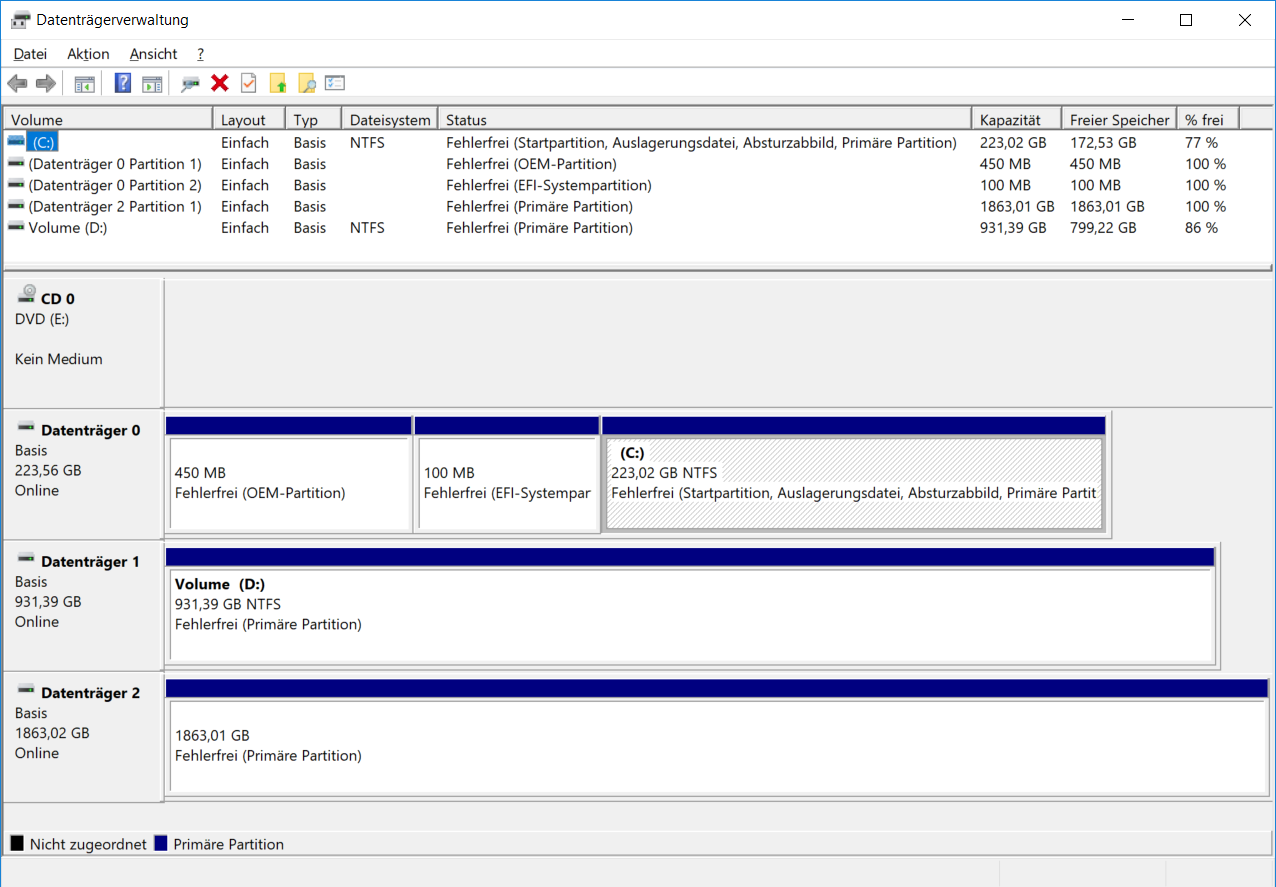Click the CD 0 disc icon

click(27, 295)
